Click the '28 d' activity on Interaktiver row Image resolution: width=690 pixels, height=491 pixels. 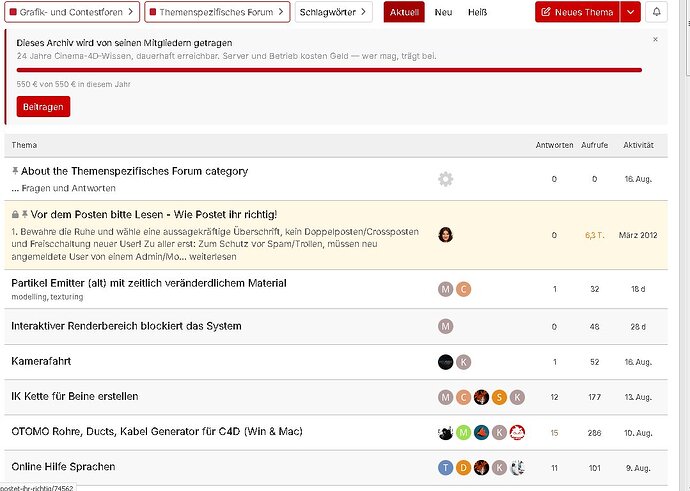click(x=638, y=327)
